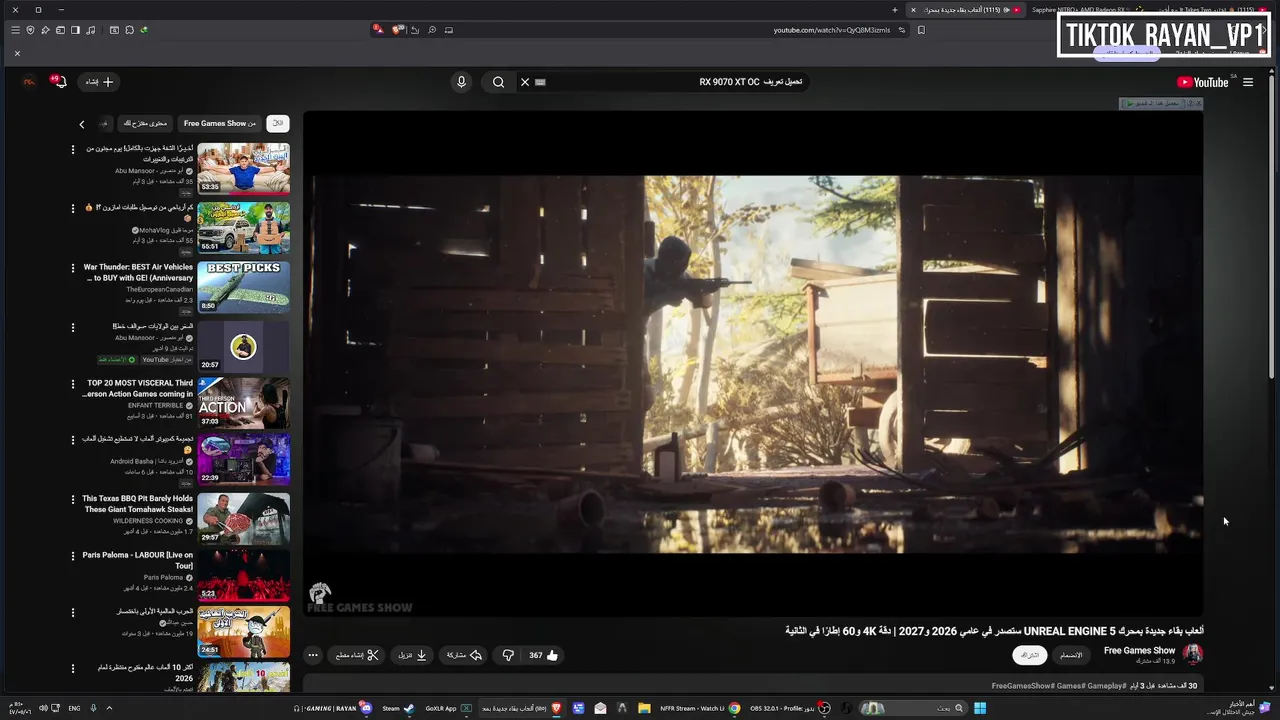Open the Free Games Show channel name link
This screenshot has height=720, width=1280.
pos(1139,651)
